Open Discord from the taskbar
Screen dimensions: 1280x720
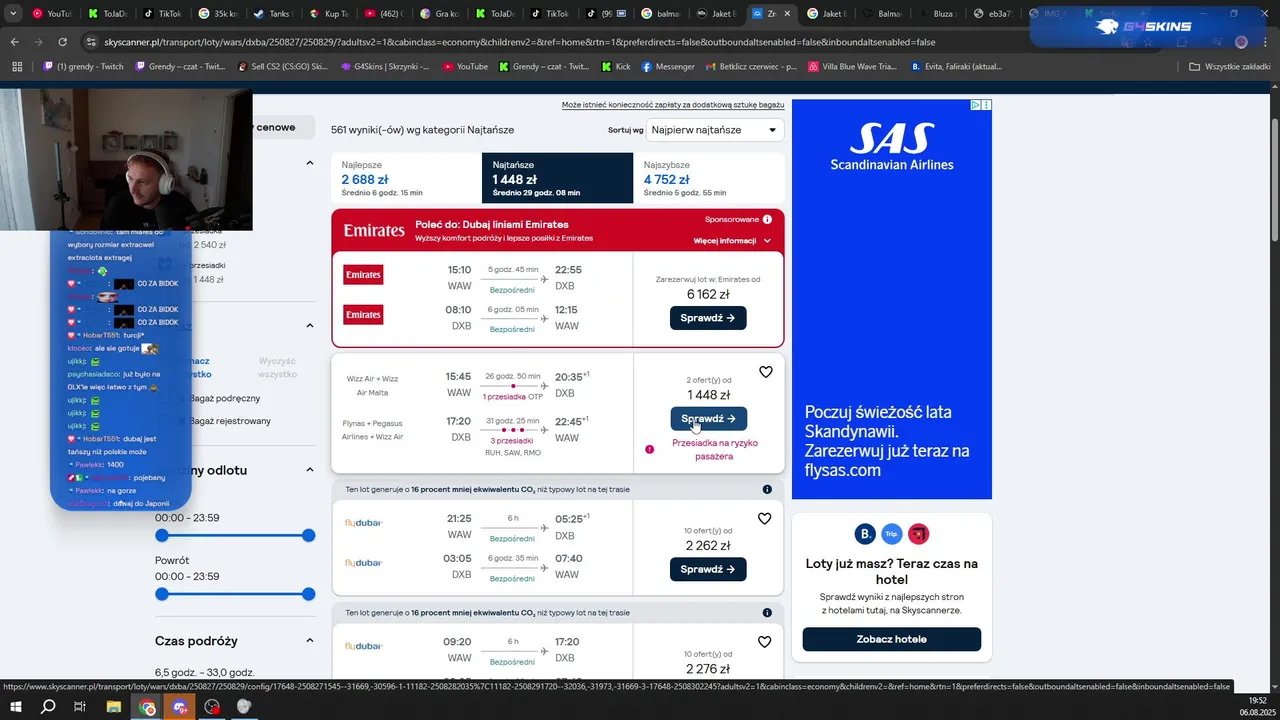[x=180, y=707]
